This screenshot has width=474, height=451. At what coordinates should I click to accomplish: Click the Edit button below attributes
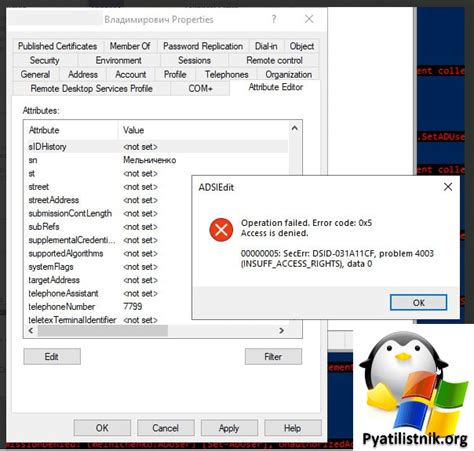[52, 356]
